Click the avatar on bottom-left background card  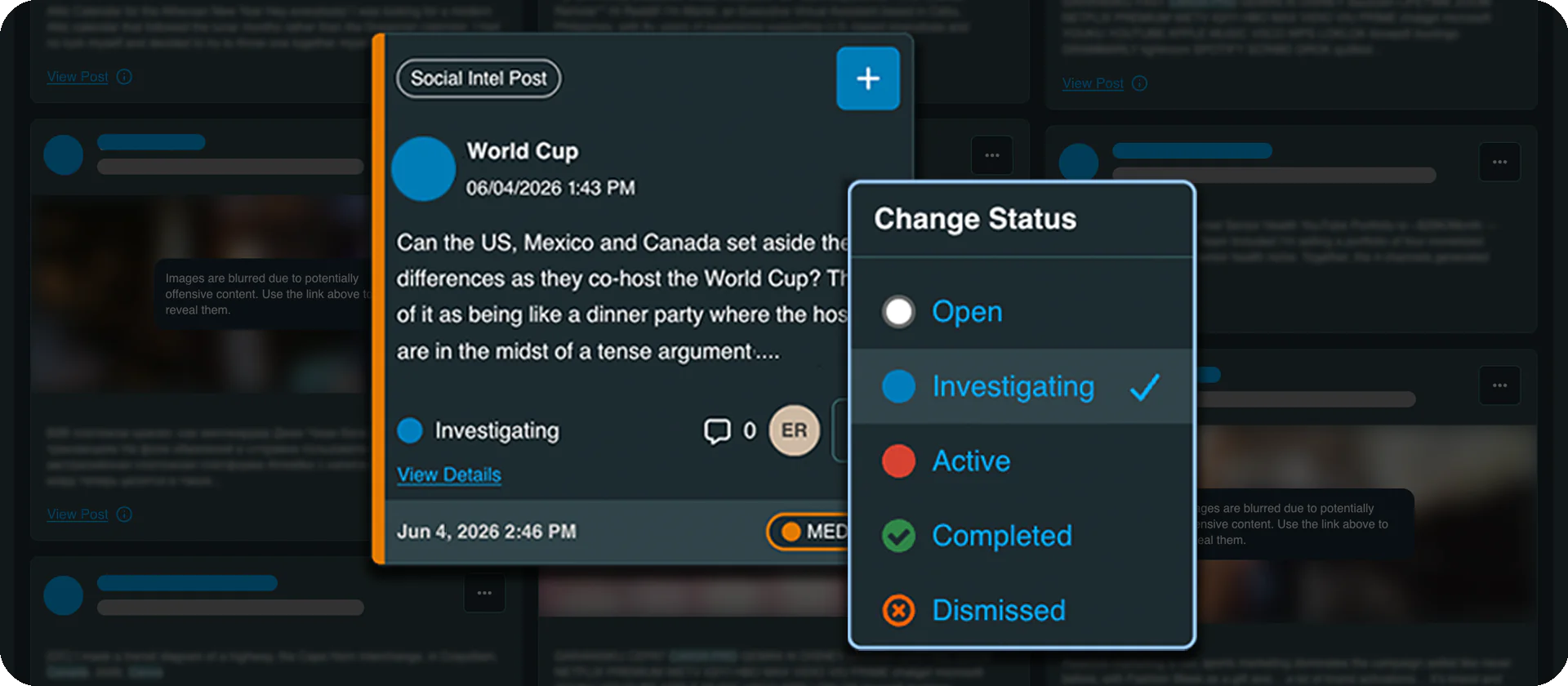tap(64, 595)
